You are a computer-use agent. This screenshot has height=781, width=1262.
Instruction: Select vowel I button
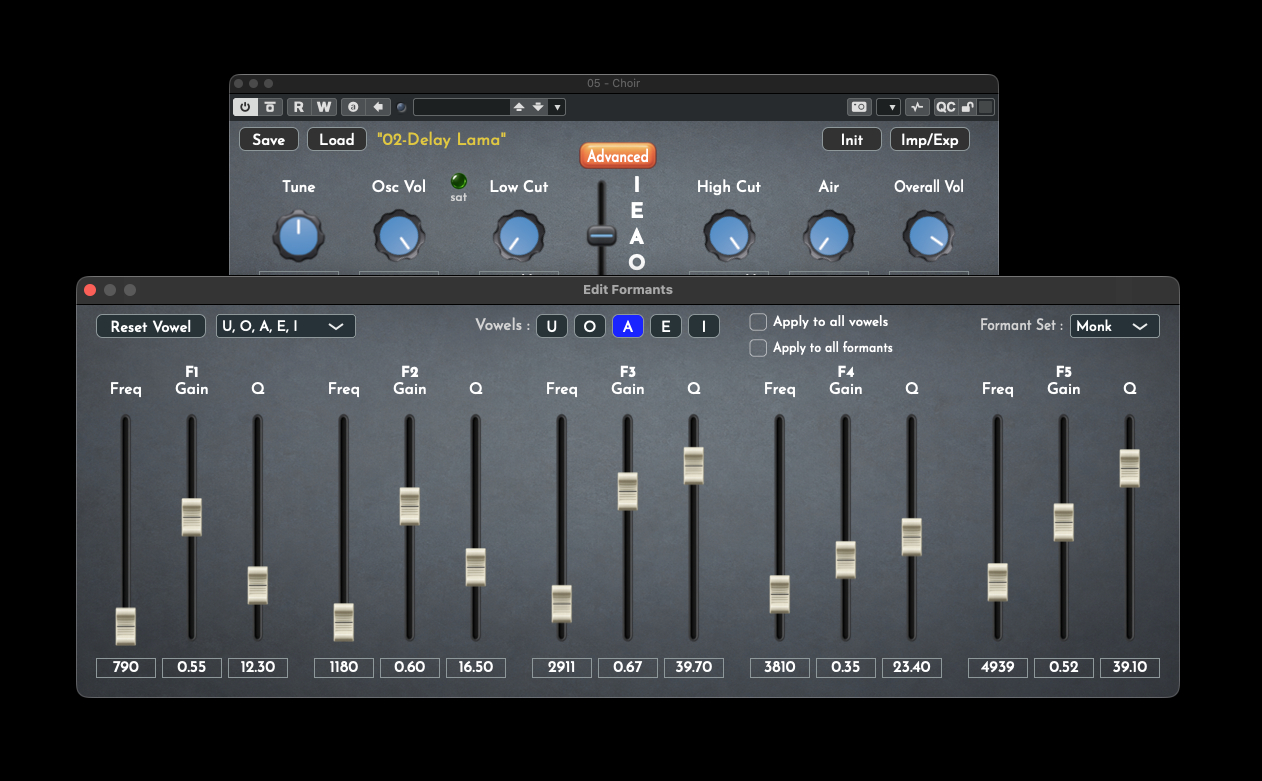pos(704,326)
